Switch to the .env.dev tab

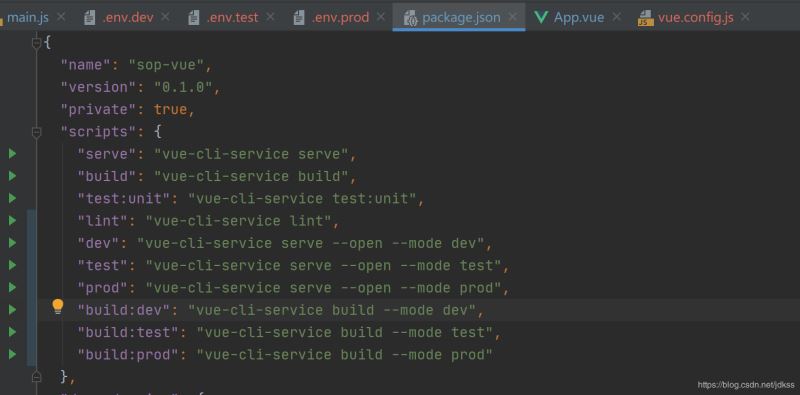click(x=128, y=17)
